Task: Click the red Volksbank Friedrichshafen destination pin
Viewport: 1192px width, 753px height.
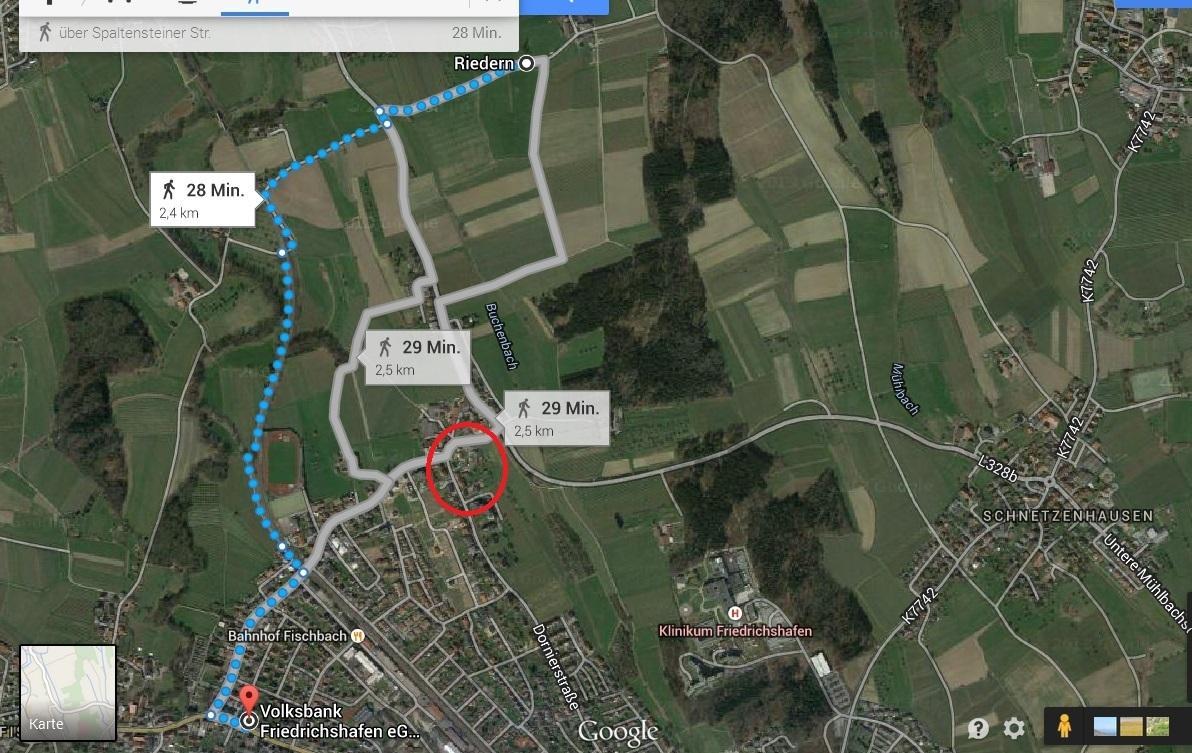Action: (x=249, y=700)
